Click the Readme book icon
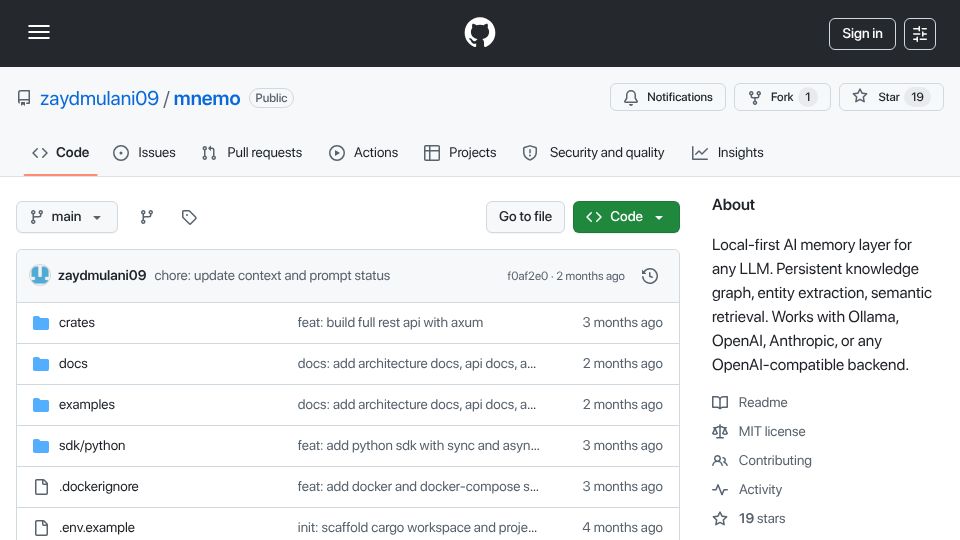Image resolution: width=960 pixels, height=540 pixels. 720,402
